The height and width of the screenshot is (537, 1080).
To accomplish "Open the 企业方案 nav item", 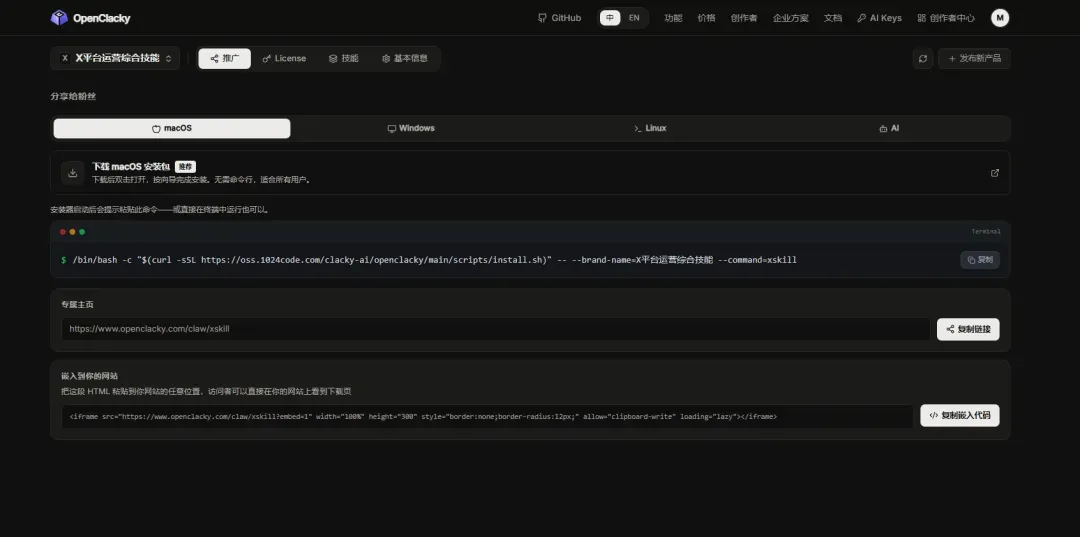I will 791,18.
